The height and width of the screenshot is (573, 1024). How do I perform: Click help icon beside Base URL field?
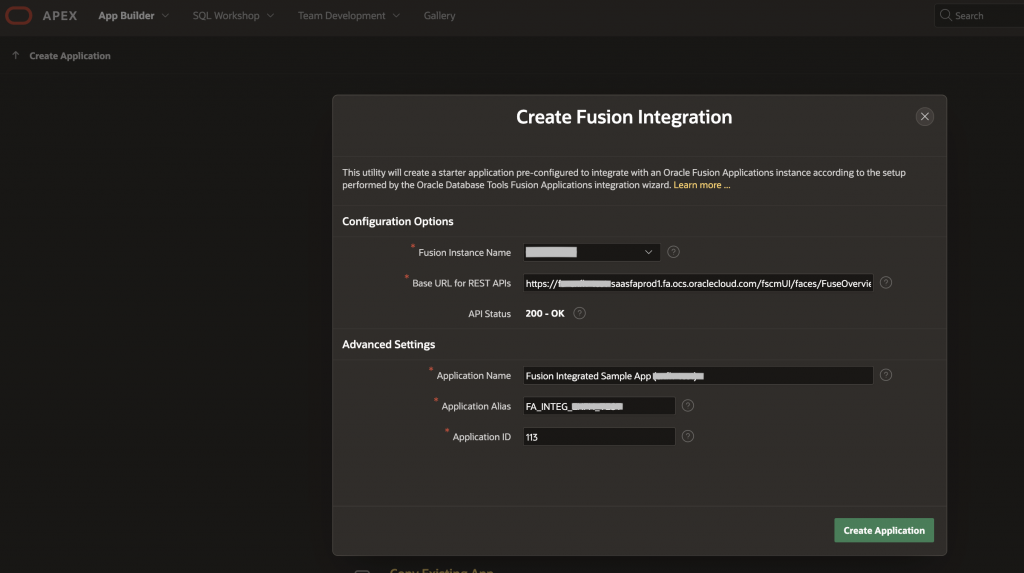point(886,283)
